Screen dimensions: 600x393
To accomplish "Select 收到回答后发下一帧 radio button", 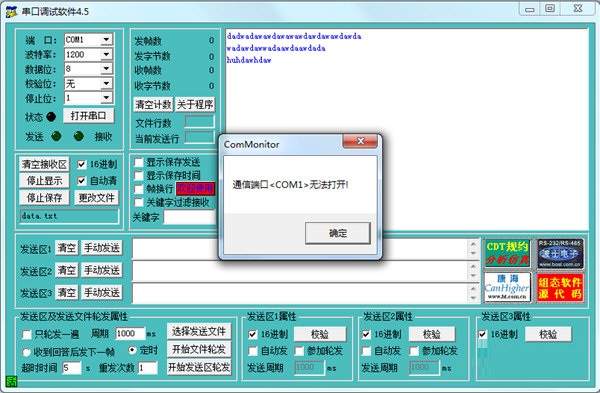I will tap(27, 351).
